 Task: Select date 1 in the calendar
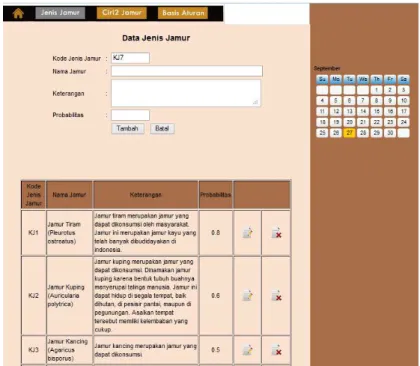pyautogui.click(x=376, y=90)
